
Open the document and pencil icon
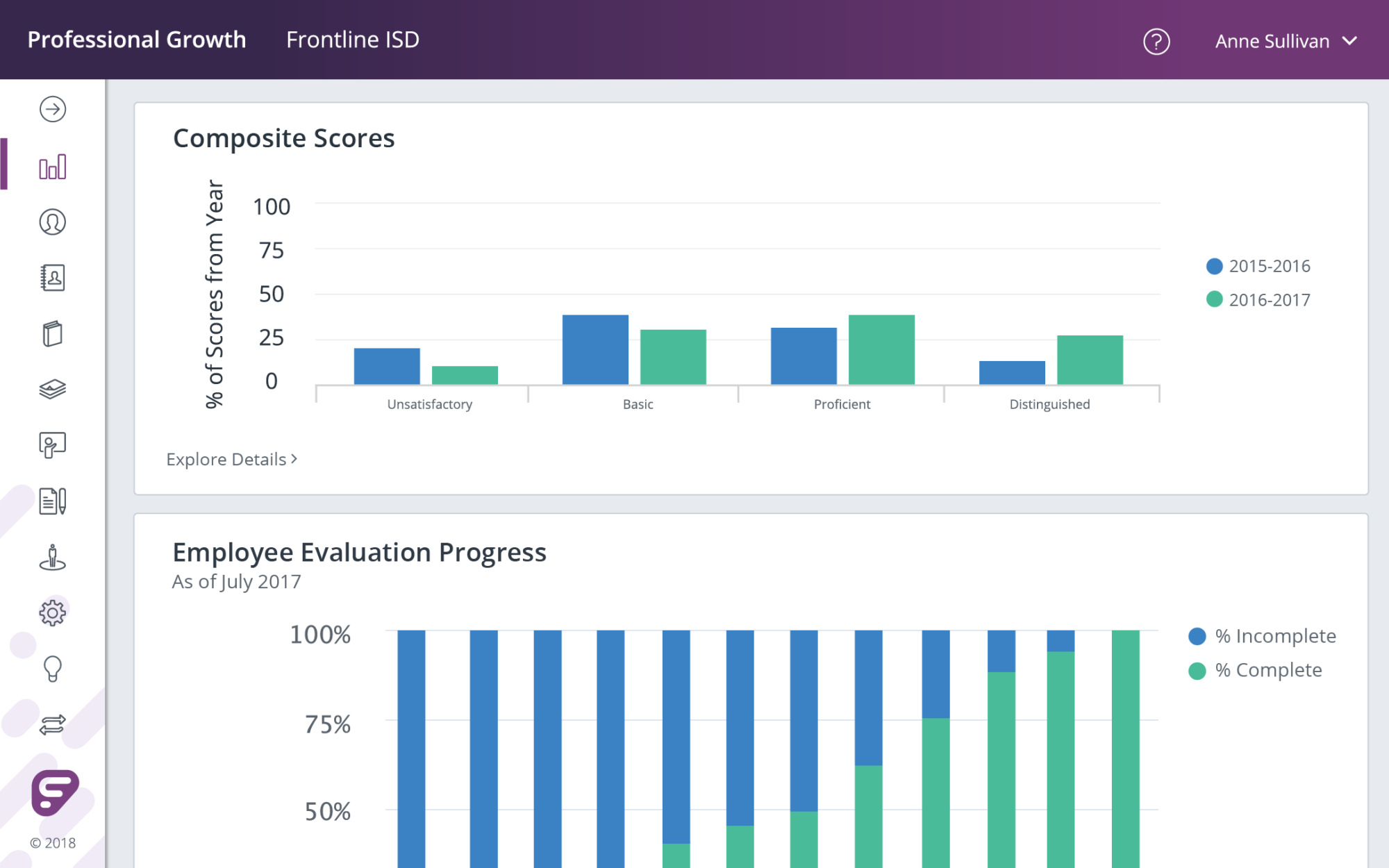click(x=53, y=501)
